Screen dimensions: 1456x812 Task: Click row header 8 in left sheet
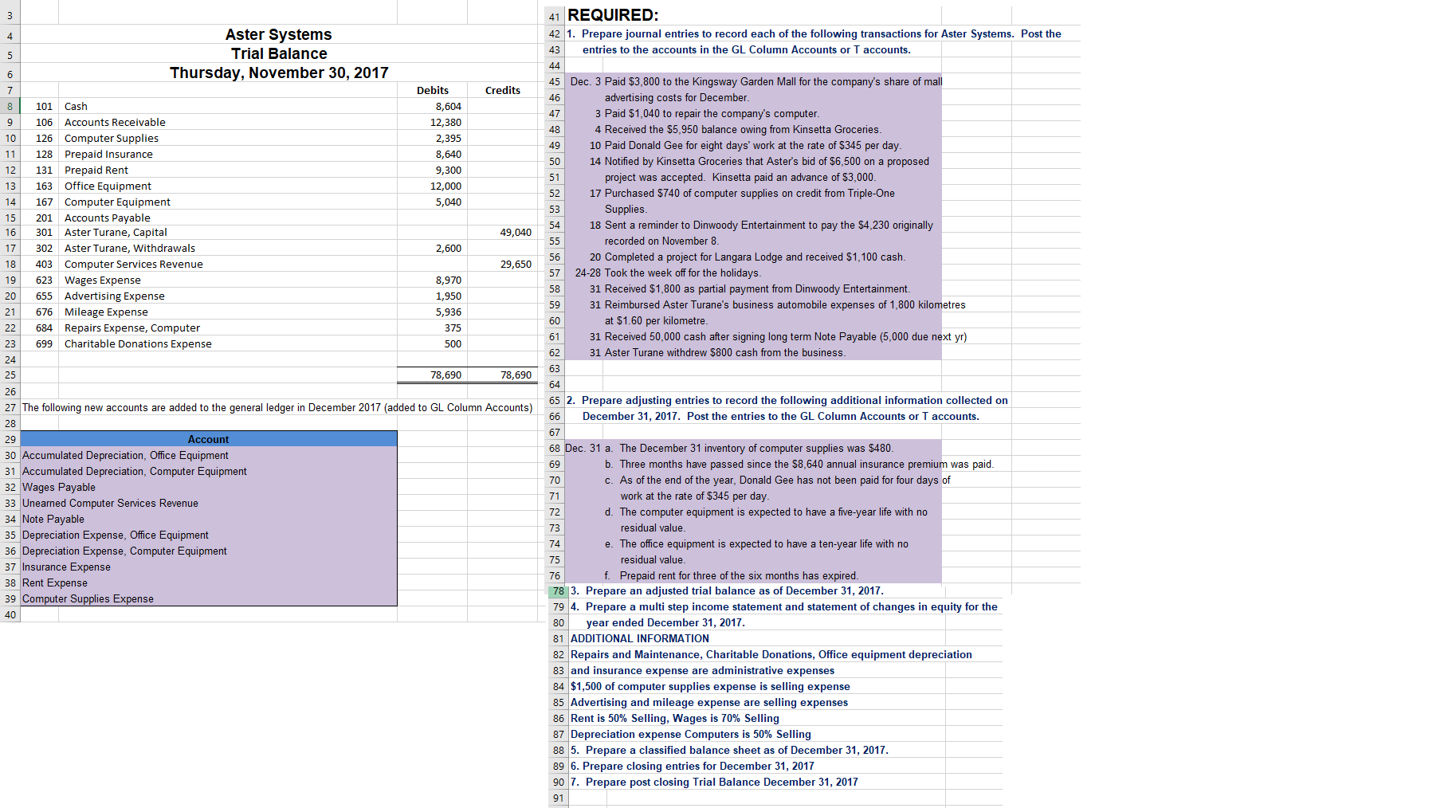point(10,106)
